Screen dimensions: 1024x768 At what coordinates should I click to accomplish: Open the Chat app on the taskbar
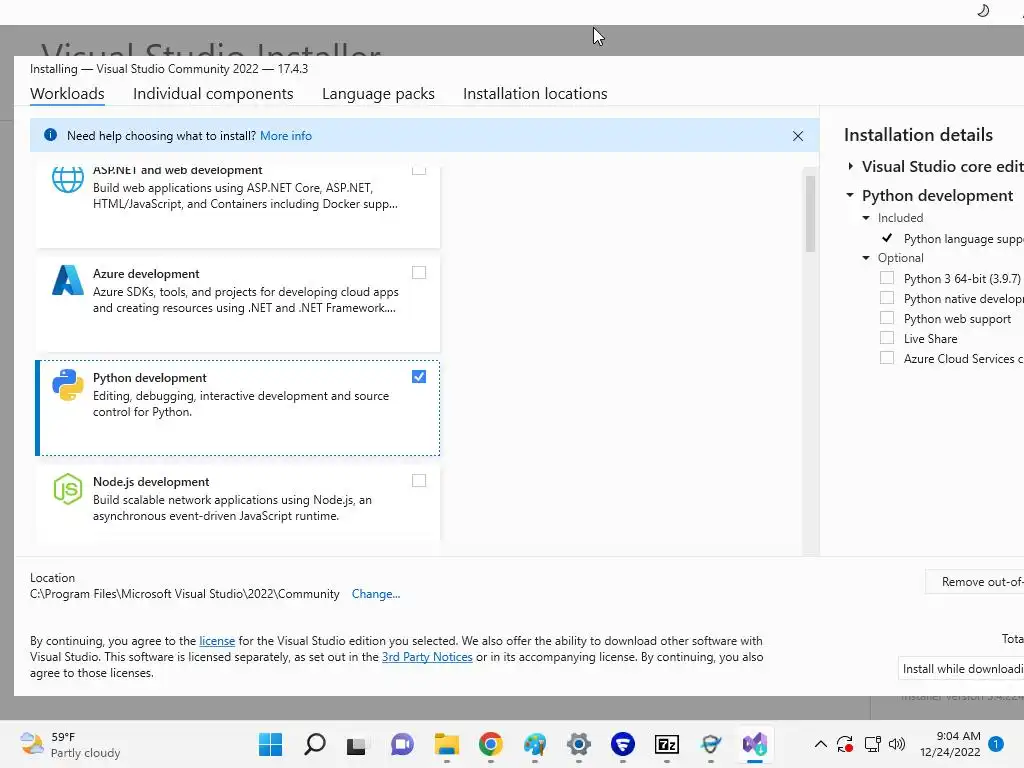[x=402, y=744]
